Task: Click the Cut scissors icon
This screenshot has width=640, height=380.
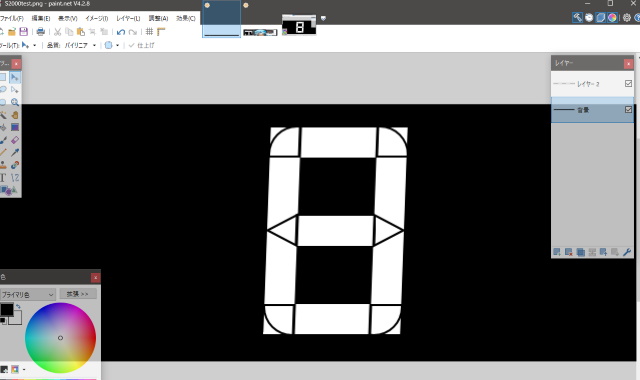Action: [58, 31]
